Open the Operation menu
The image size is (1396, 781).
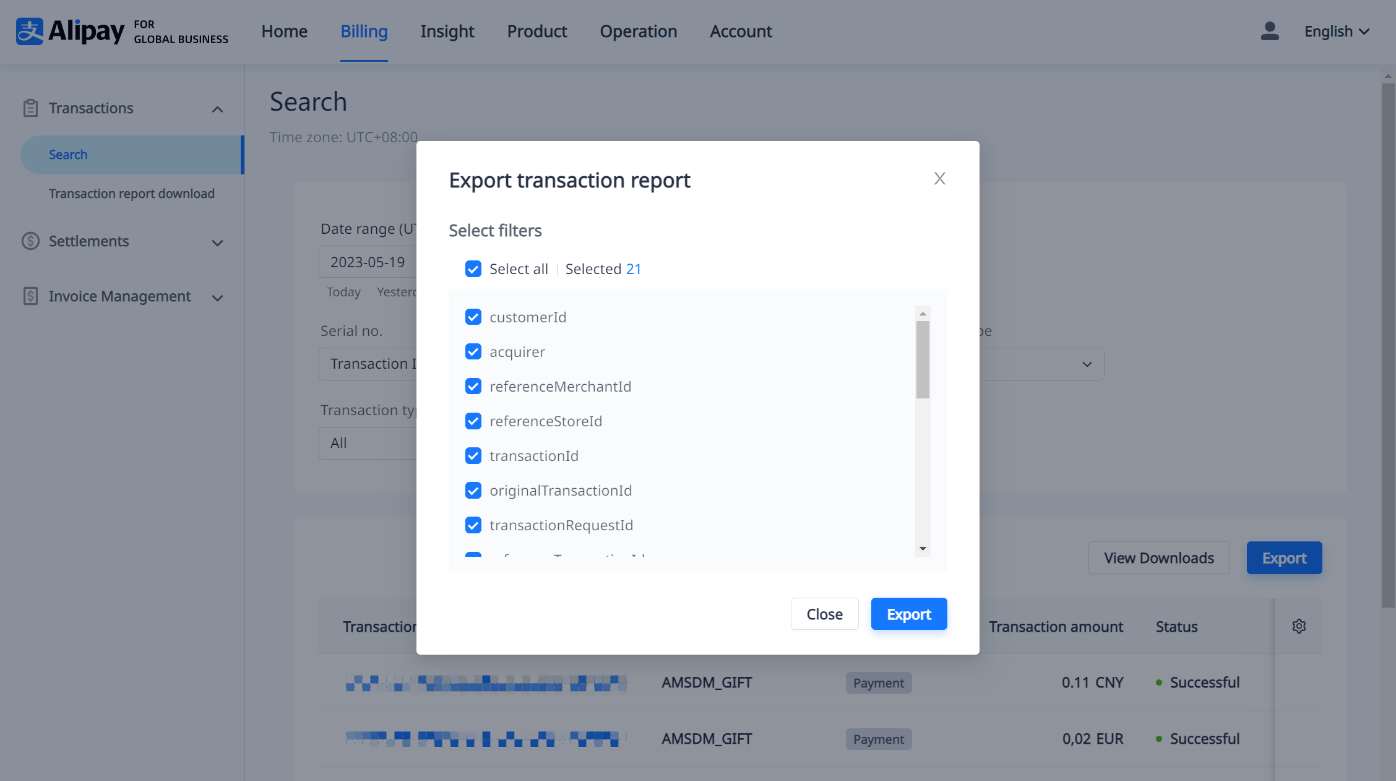click(638, 31)
